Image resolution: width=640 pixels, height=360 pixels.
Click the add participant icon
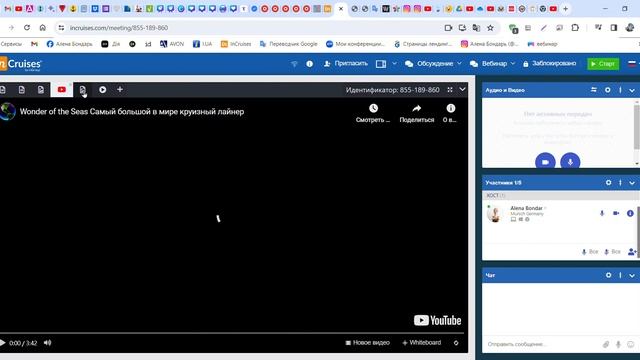(x=632, y=251)
